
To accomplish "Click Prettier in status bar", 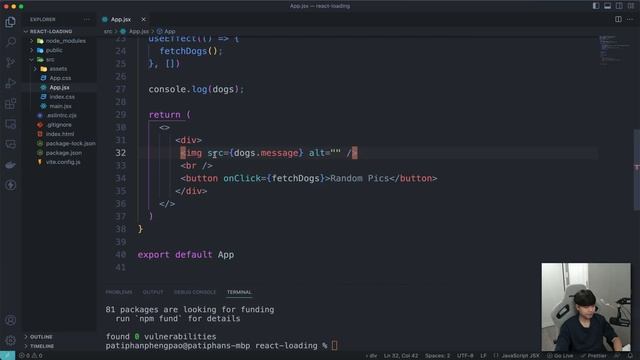I will [593, 356].
